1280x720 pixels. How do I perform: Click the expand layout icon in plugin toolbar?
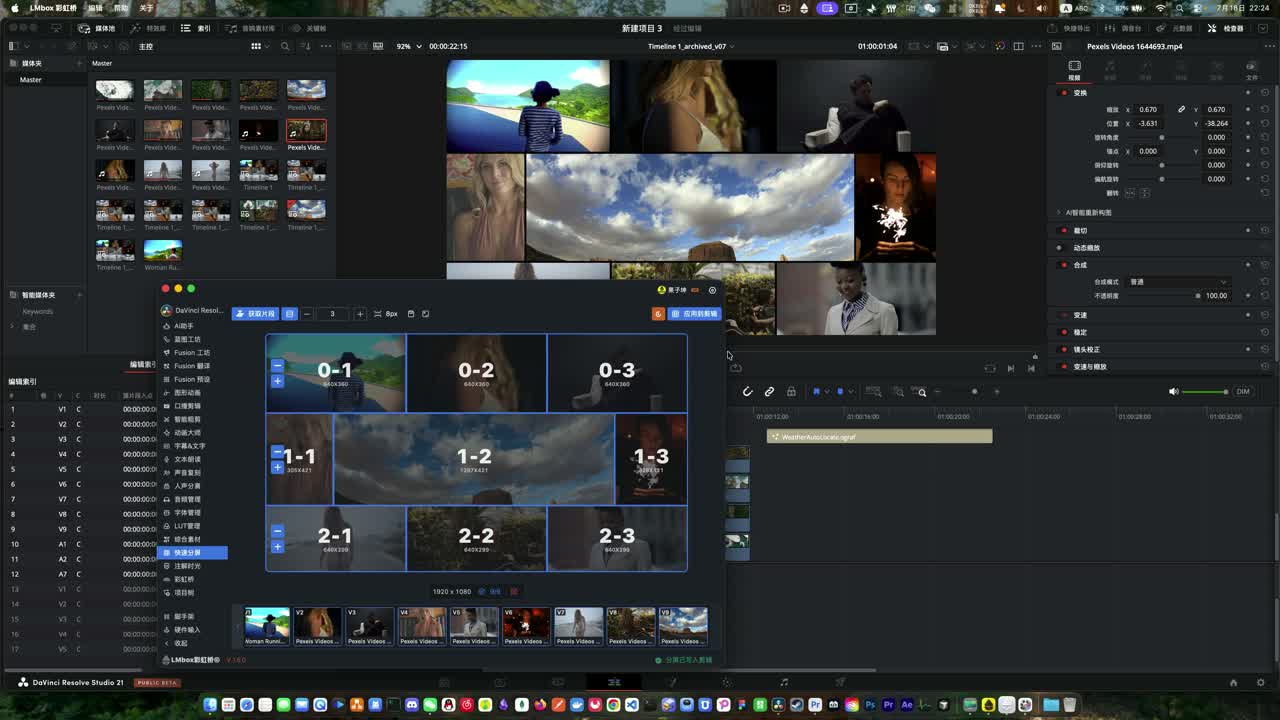coord(425,314)
